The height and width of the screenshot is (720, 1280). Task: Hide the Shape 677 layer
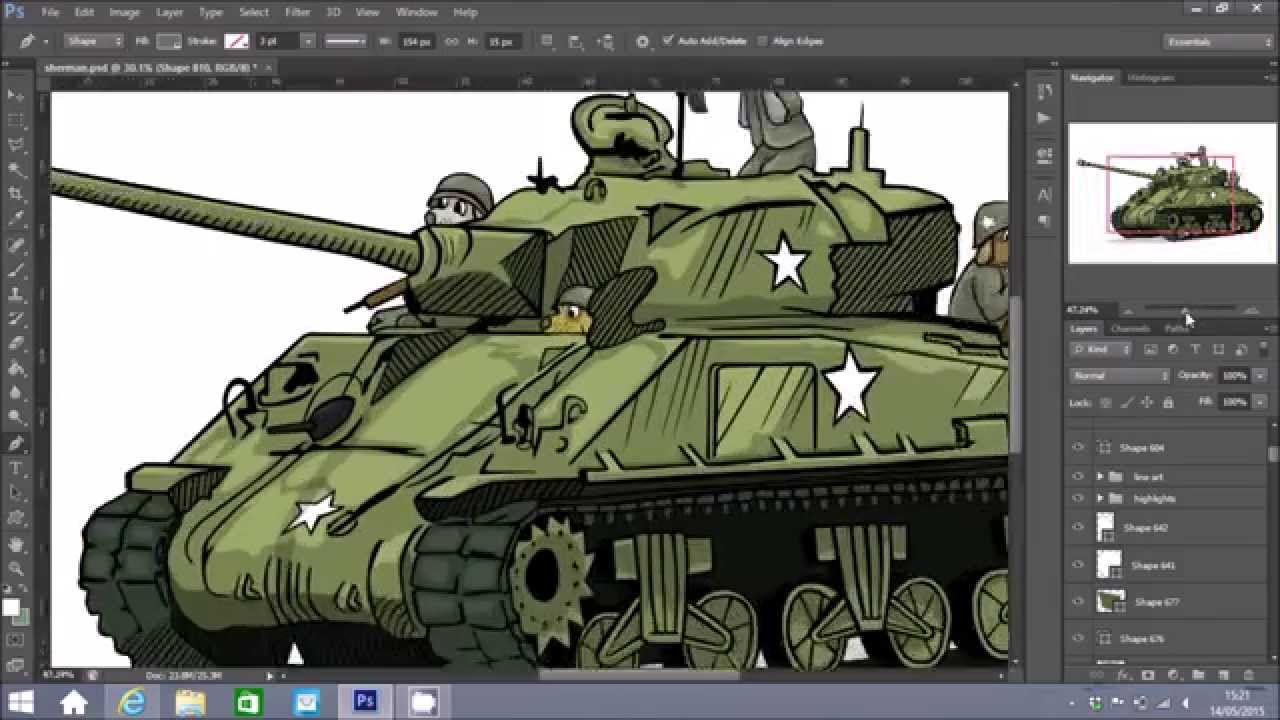(1078, 601)
